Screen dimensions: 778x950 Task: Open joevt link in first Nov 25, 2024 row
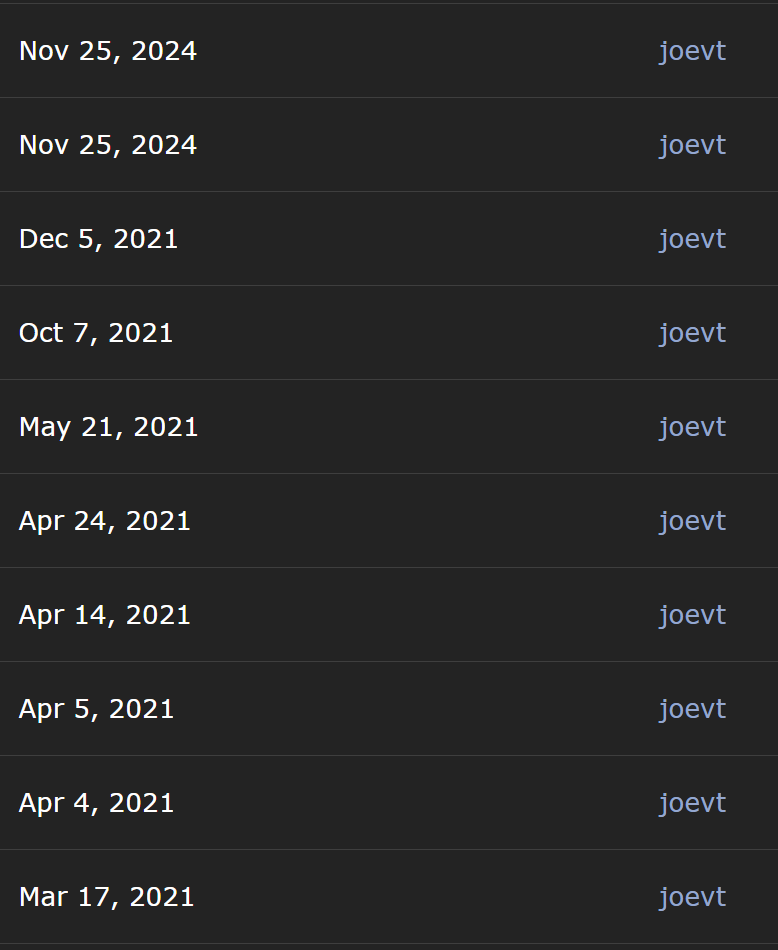point(693,51)
